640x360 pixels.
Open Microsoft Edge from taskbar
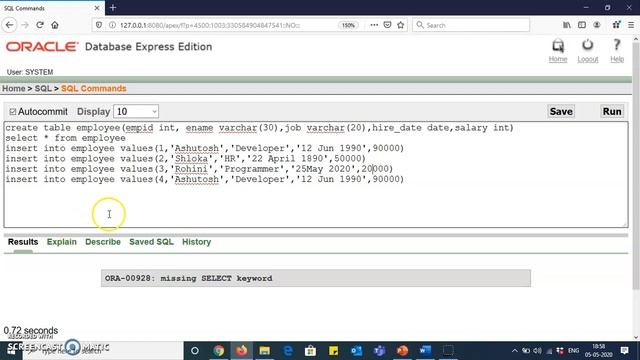point(288,350)
